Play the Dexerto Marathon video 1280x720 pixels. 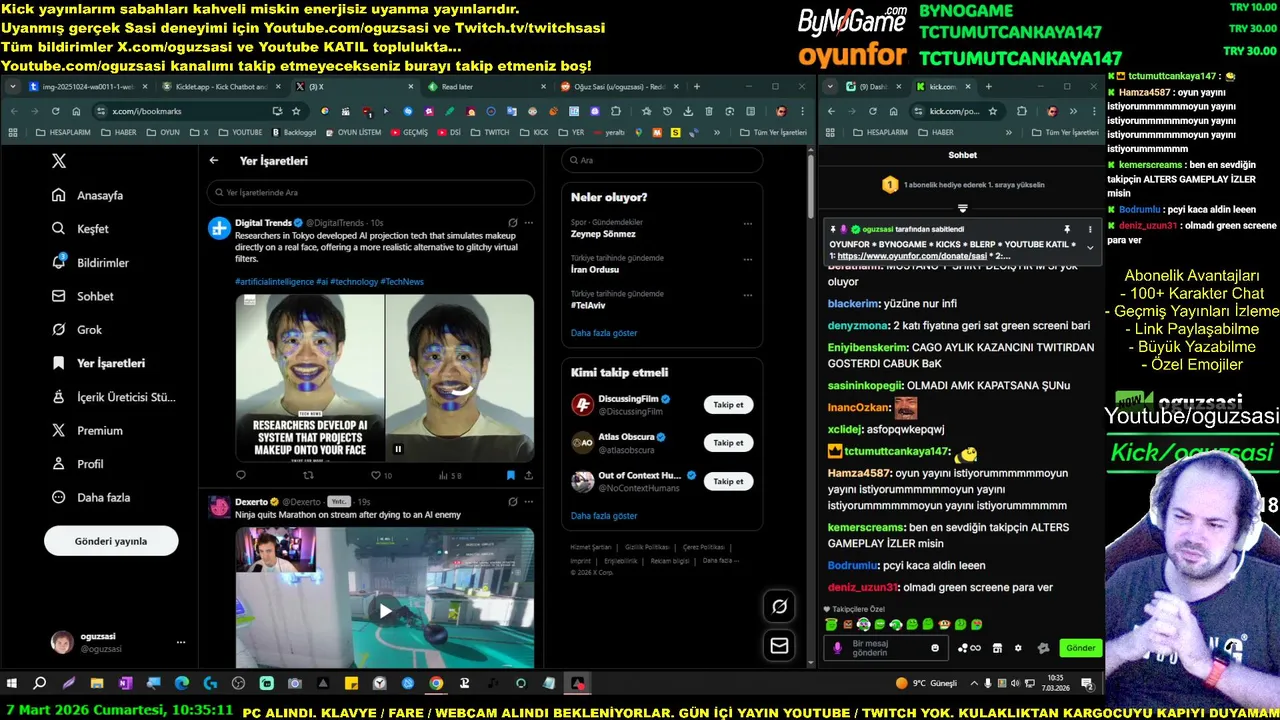pyautogui.click(x=385, y=610)
